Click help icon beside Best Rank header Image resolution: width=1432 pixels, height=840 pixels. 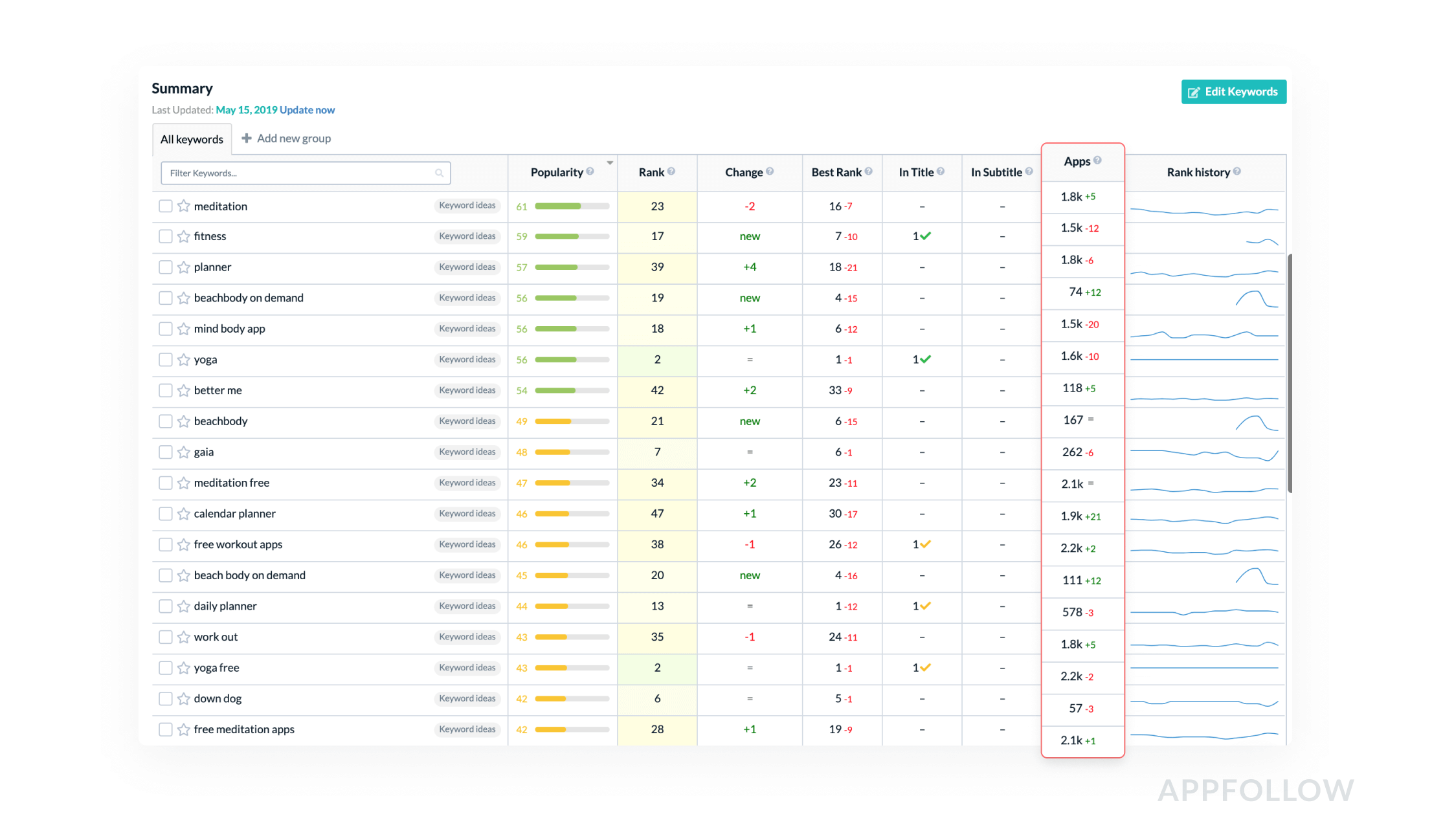click(868, 171)
